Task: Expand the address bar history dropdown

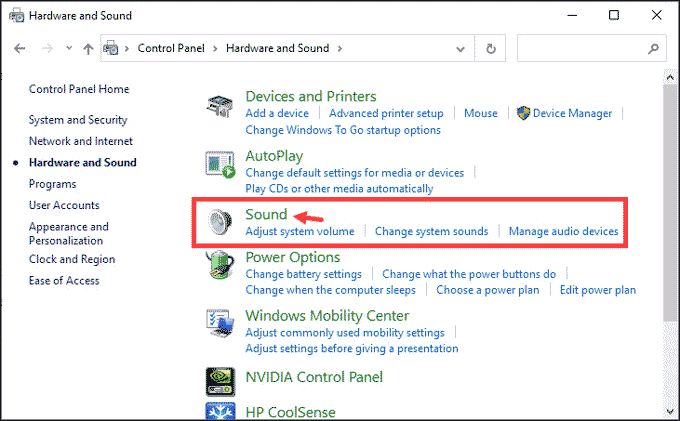Action: tap(460, 49)
